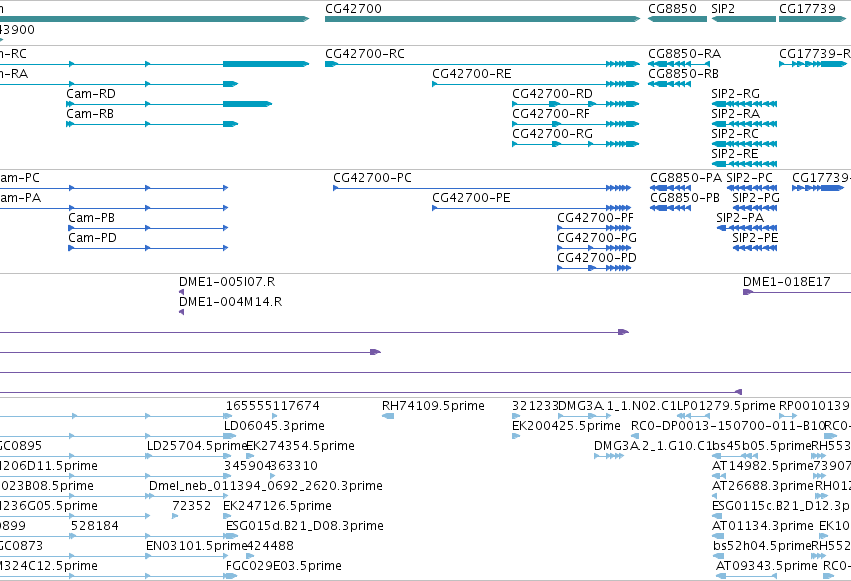Image resolution: width=851 pixels, height=581 pixels.
Task: Select the EK247126.5prime EST label
Action: point(277,506)
